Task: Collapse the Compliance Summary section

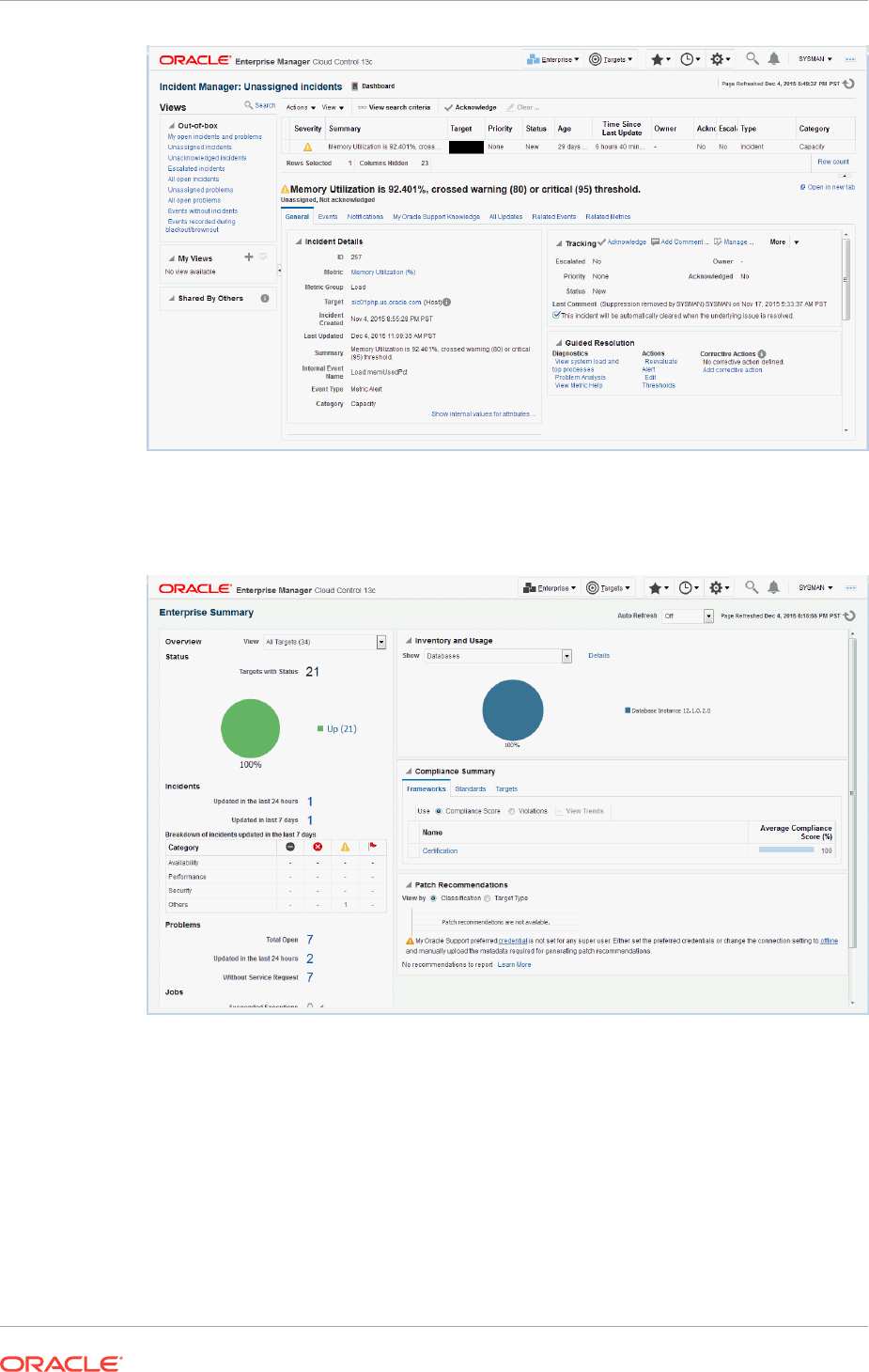Action: click(x=409, y=772)
